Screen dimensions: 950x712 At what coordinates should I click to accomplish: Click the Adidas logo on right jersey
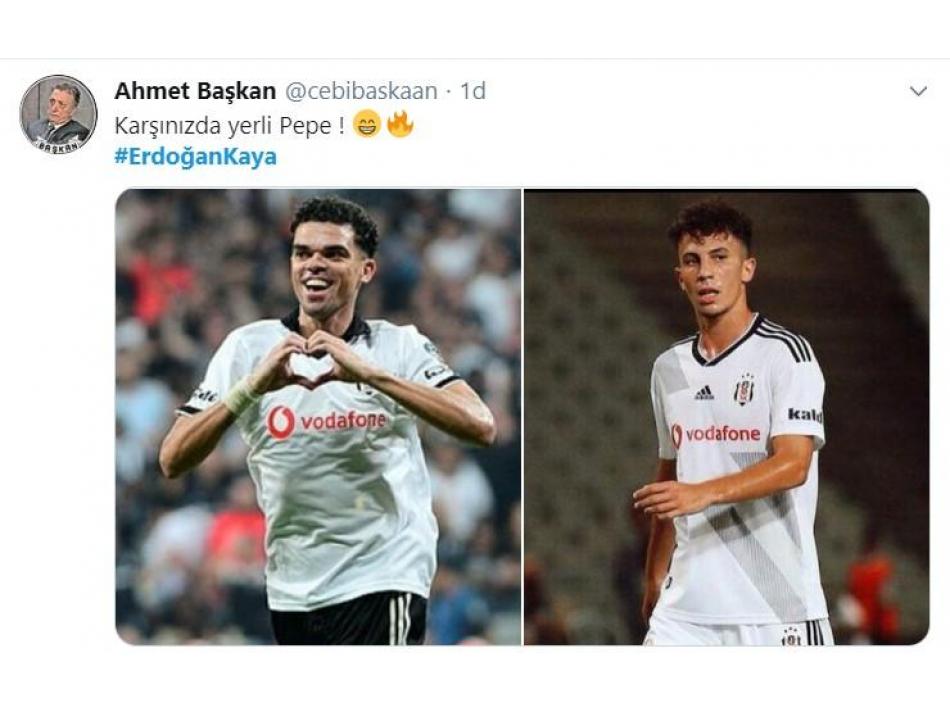click(704, 393)
